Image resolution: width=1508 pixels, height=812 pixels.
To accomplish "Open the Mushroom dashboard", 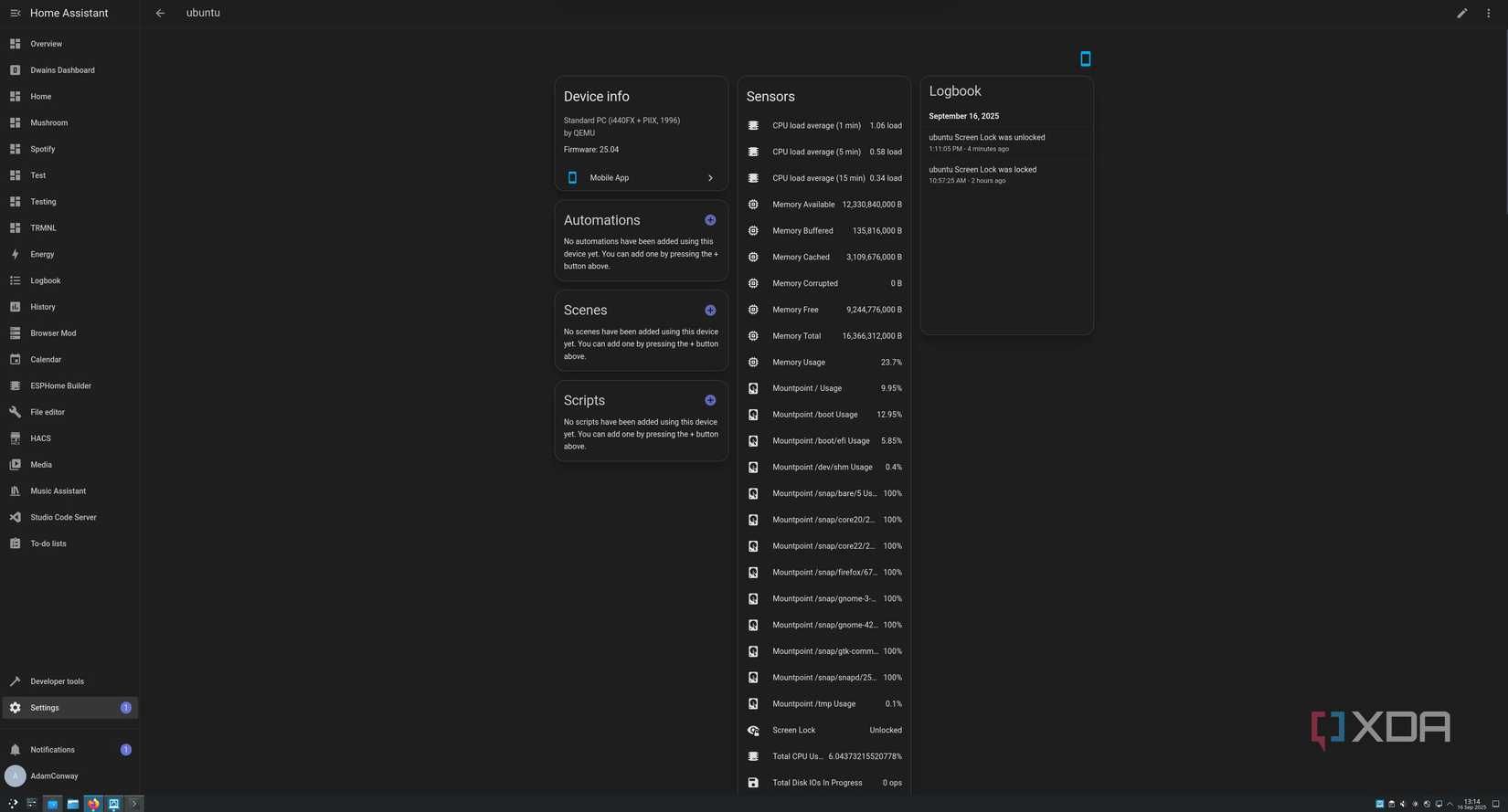I will (69, 122).
